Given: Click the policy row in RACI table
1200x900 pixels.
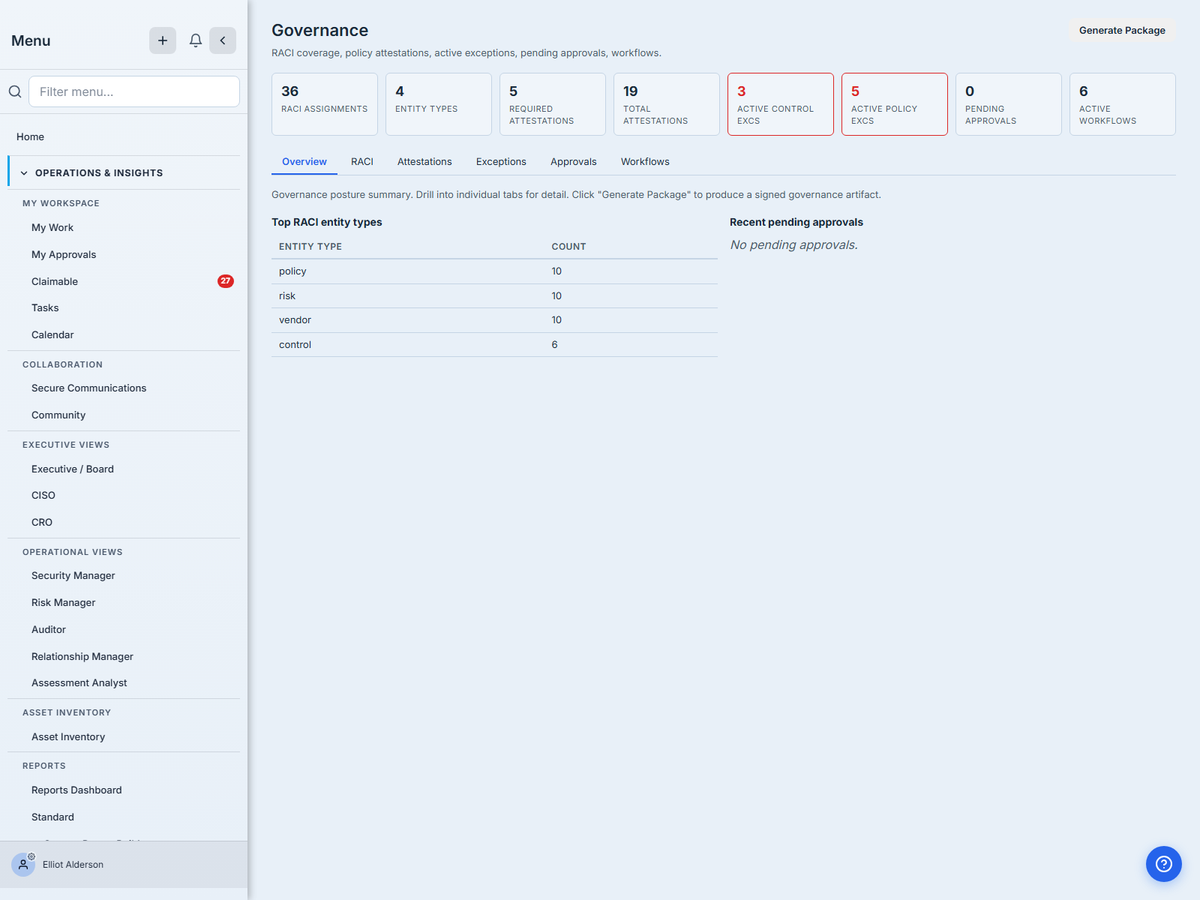Looking at the screenshot, I should [495, 271].
